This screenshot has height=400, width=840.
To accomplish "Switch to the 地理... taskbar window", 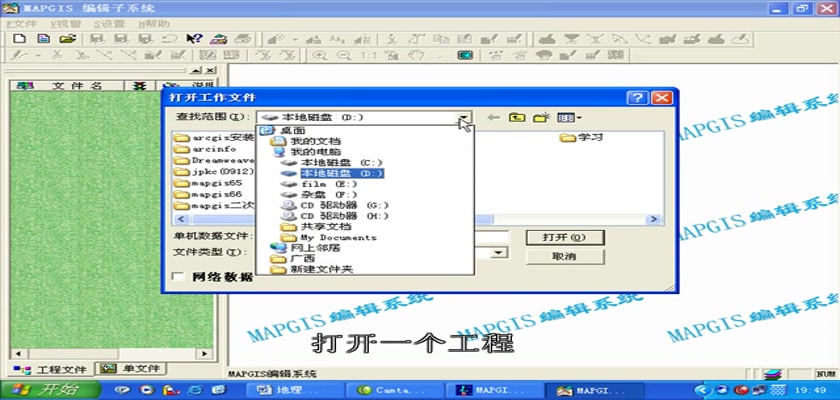I will click(x=297, y=390).
